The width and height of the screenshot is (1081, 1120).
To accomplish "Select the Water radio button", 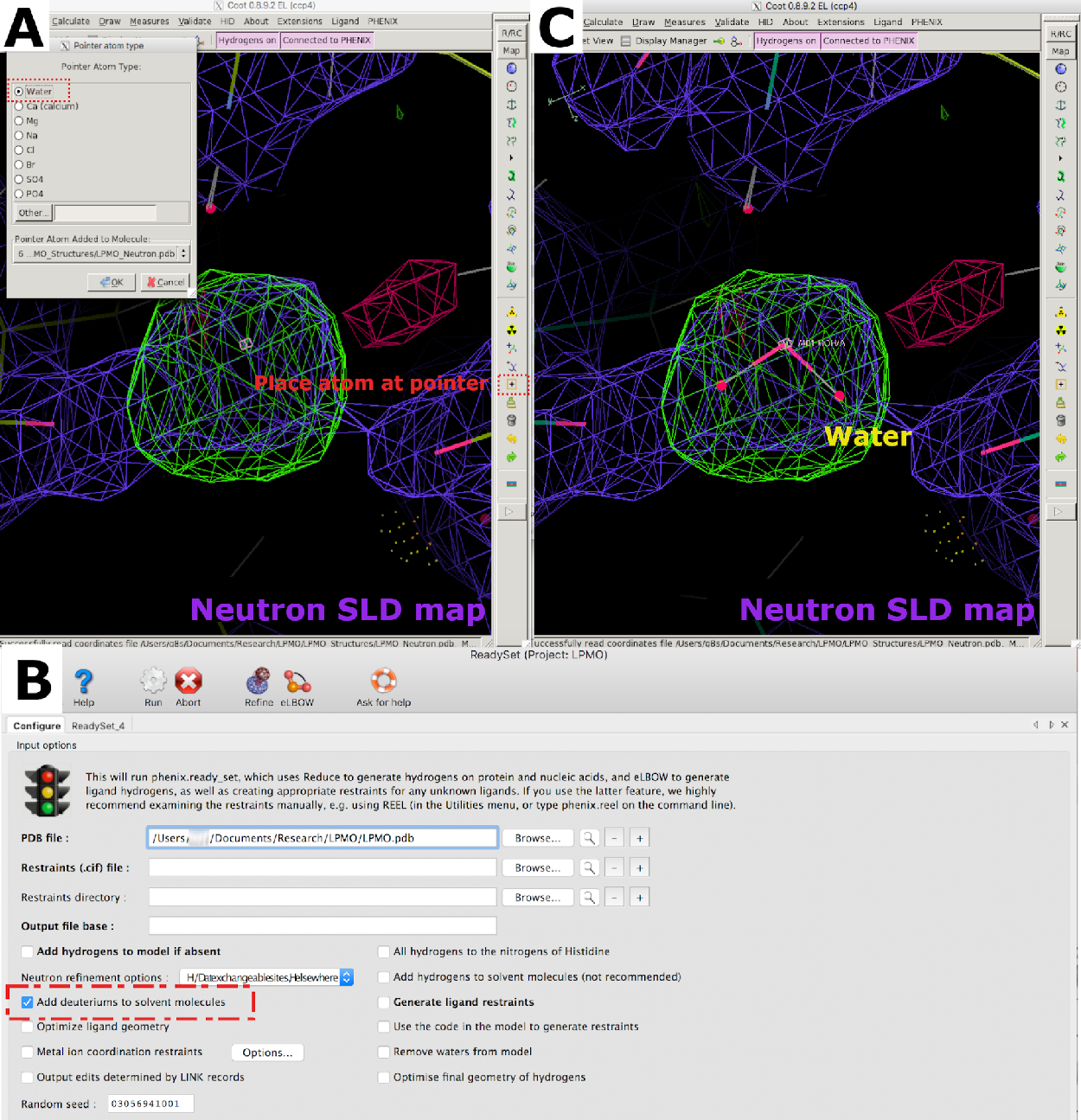I will pos(19,92).
